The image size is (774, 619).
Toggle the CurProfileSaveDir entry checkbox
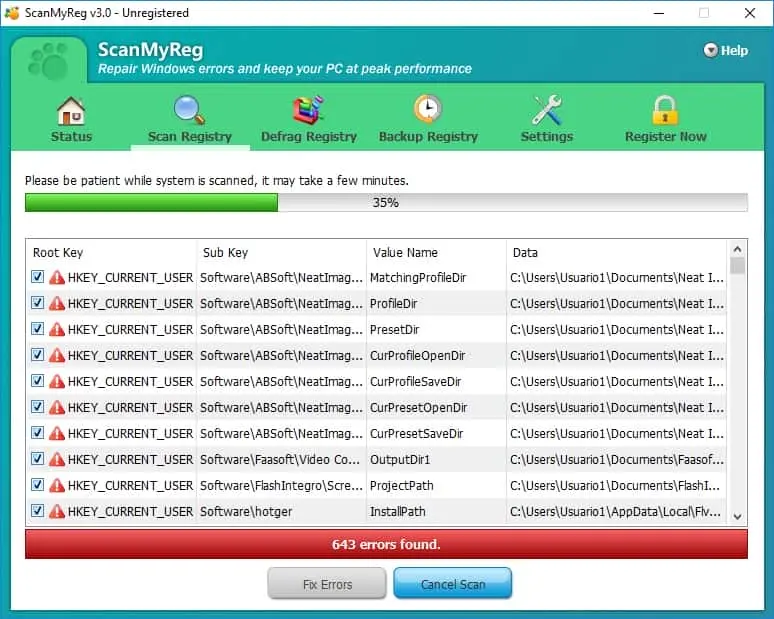(x=38, y=381)
